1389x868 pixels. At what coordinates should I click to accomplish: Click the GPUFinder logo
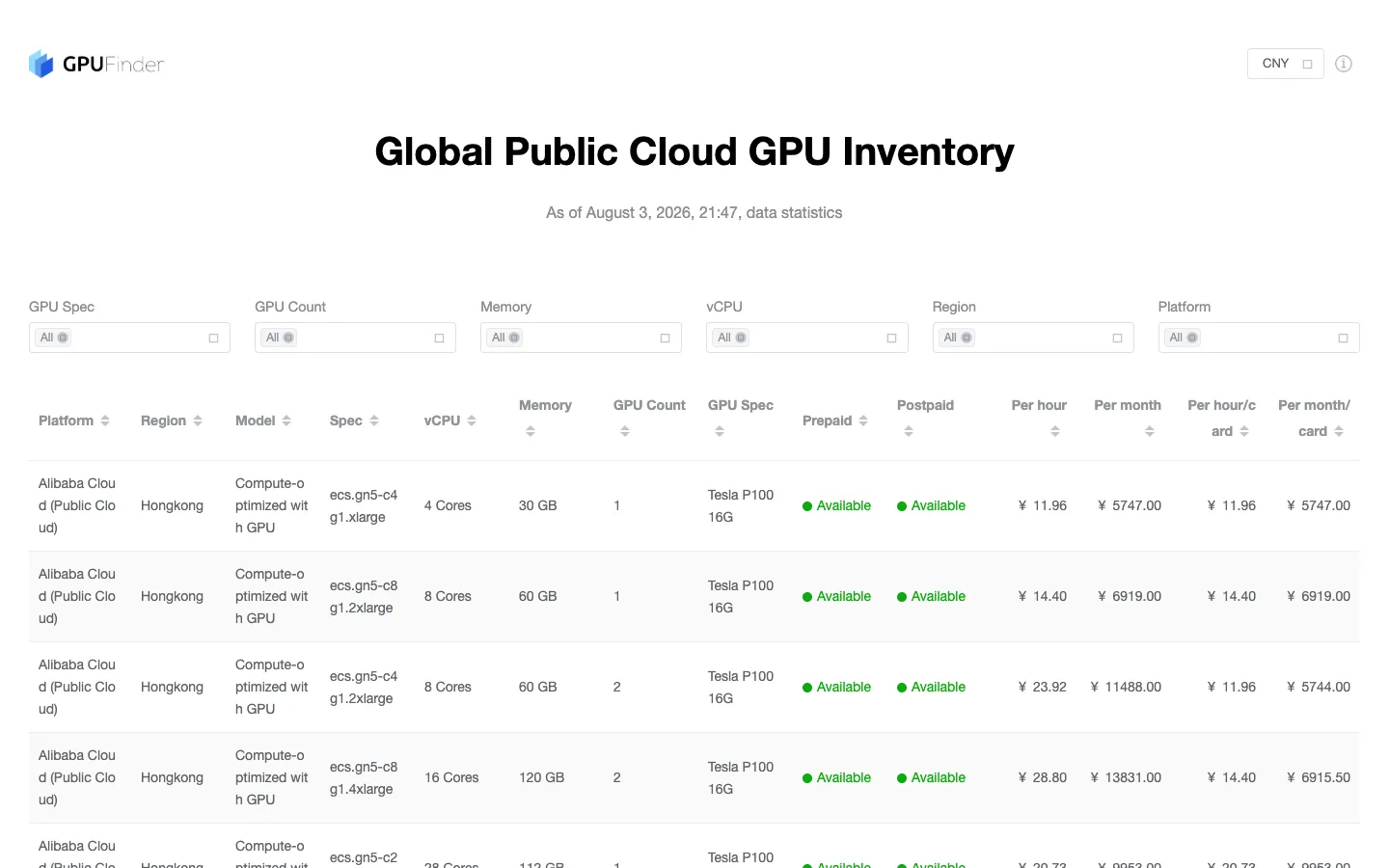96,64
